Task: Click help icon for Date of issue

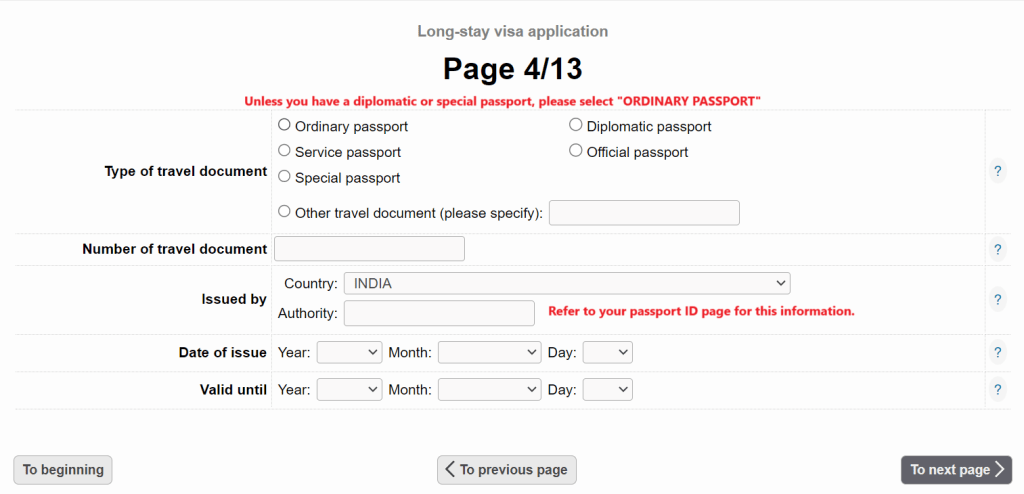Action: [x=997, y=352]
